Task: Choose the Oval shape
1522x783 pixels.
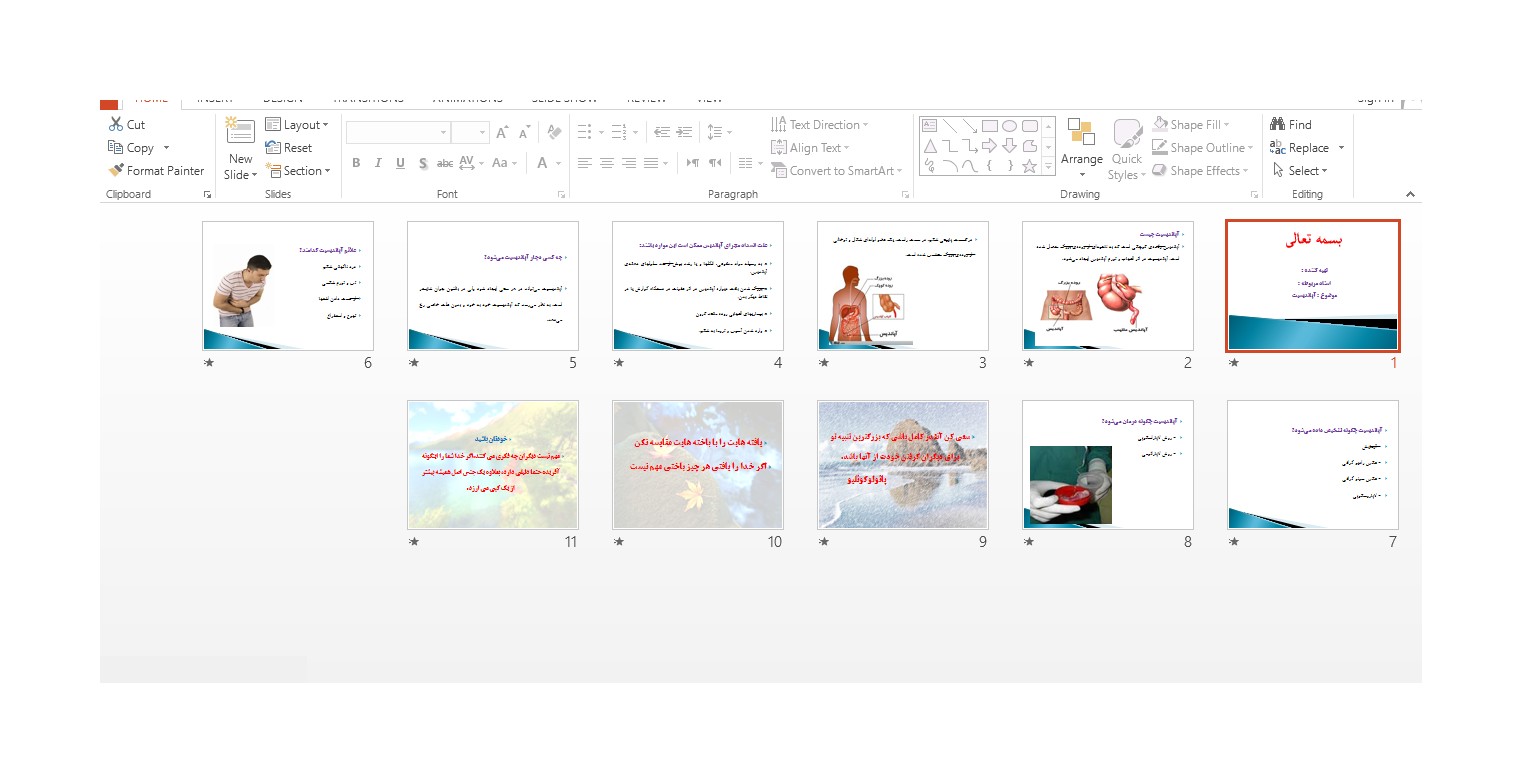Action: click(1010, 126)
